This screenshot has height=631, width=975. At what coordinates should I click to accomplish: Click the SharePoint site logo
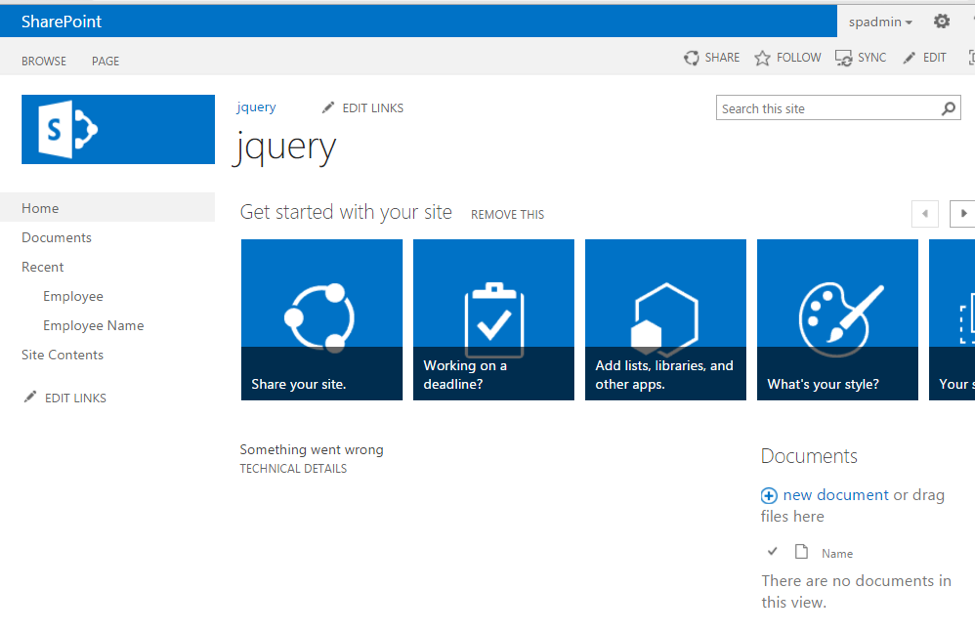pos(118,129)
